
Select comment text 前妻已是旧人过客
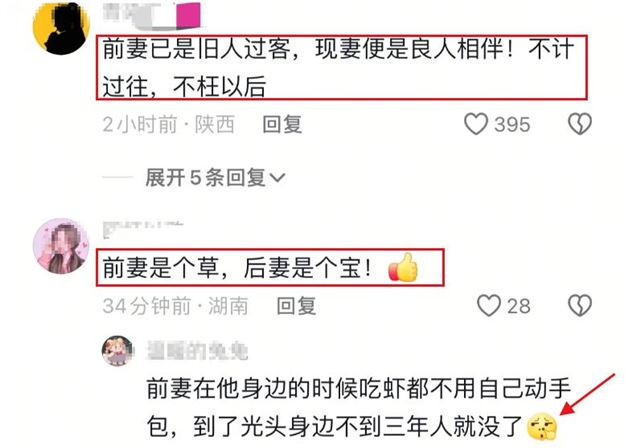tap(196, 49)
